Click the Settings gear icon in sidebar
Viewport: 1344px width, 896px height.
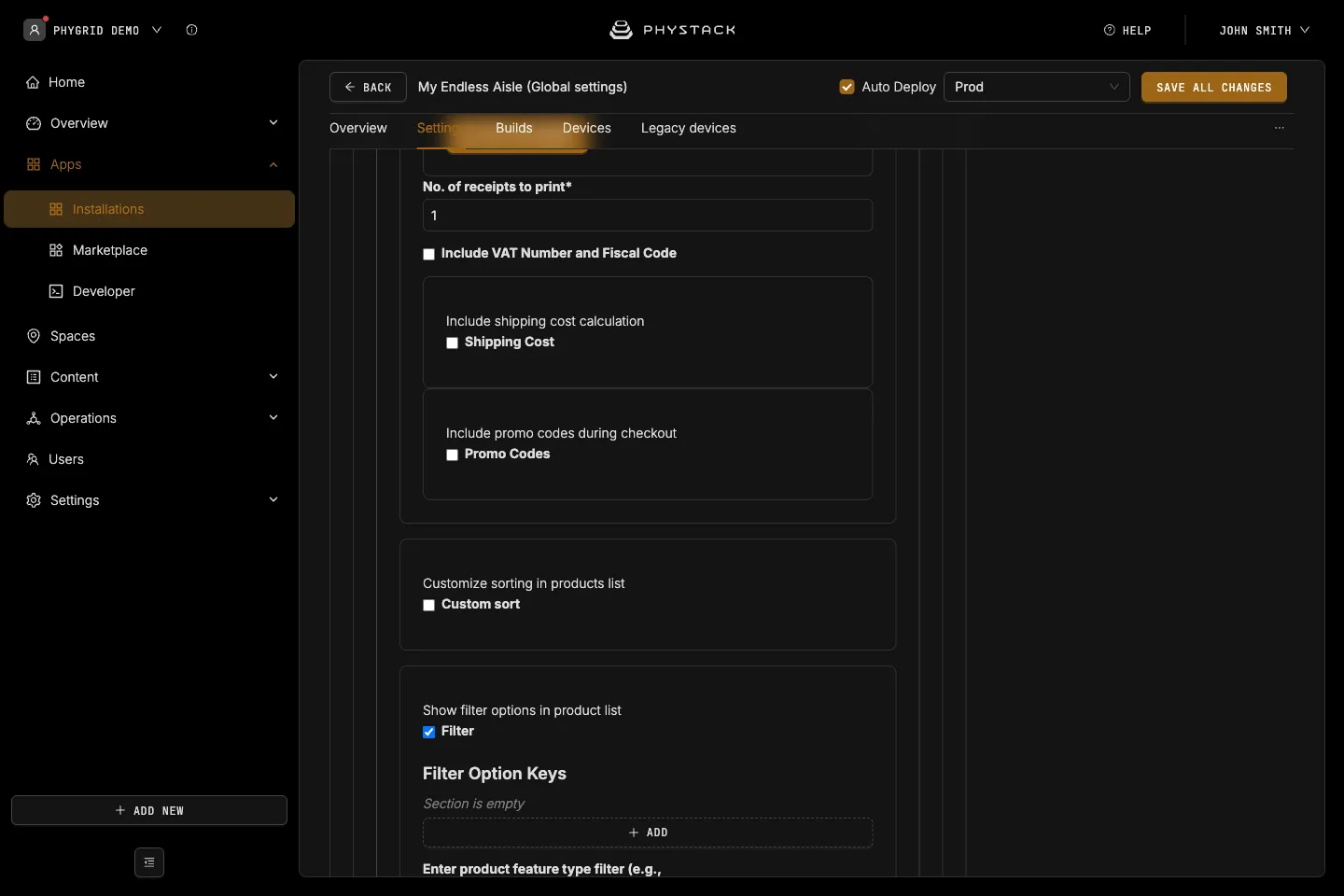[34, 500]
